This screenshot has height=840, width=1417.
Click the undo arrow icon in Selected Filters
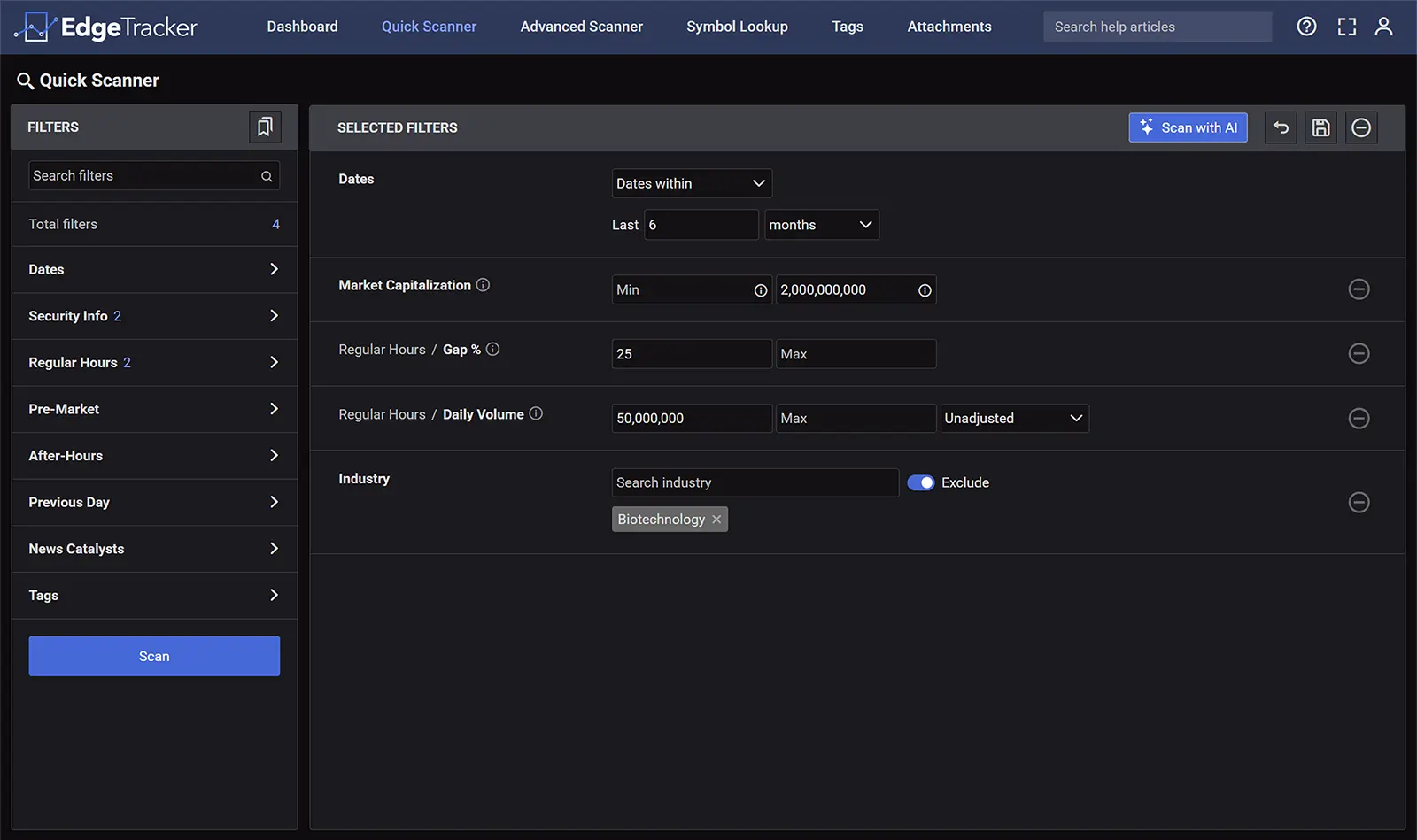coord(1281,127)
